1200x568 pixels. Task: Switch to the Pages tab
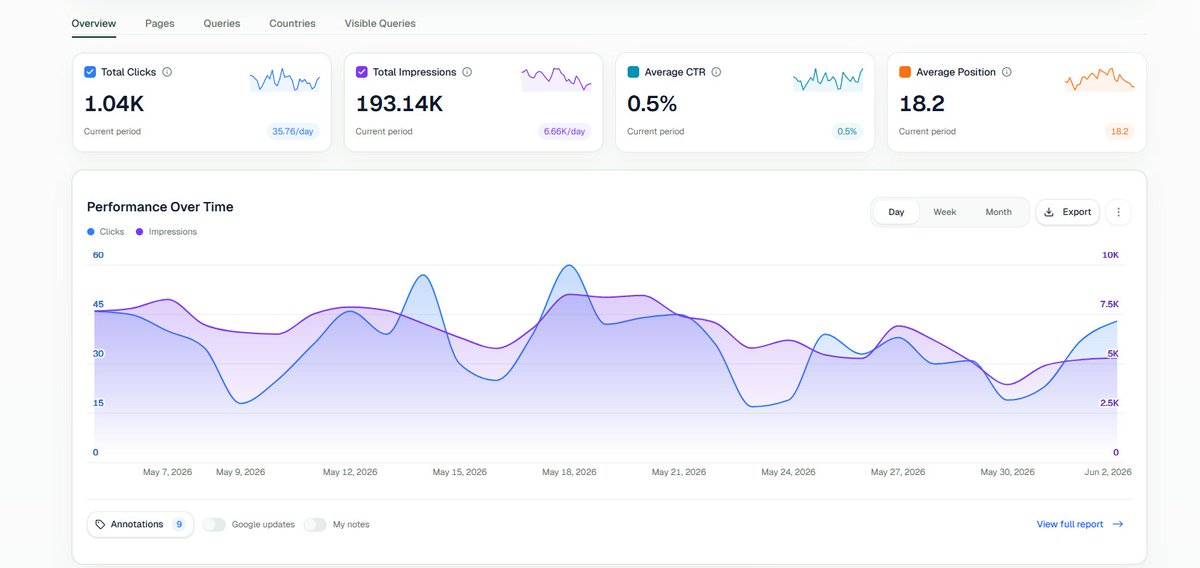[159, 23]
